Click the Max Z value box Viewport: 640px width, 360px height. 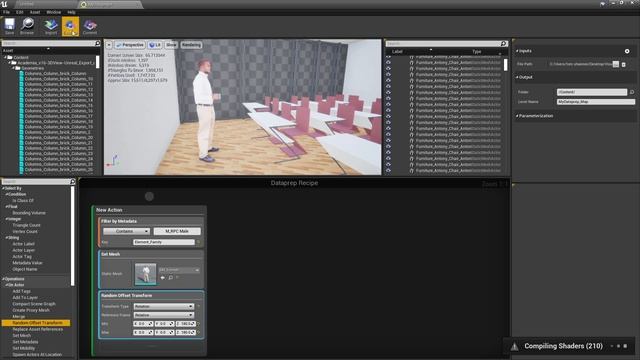[x=186, y=333]
